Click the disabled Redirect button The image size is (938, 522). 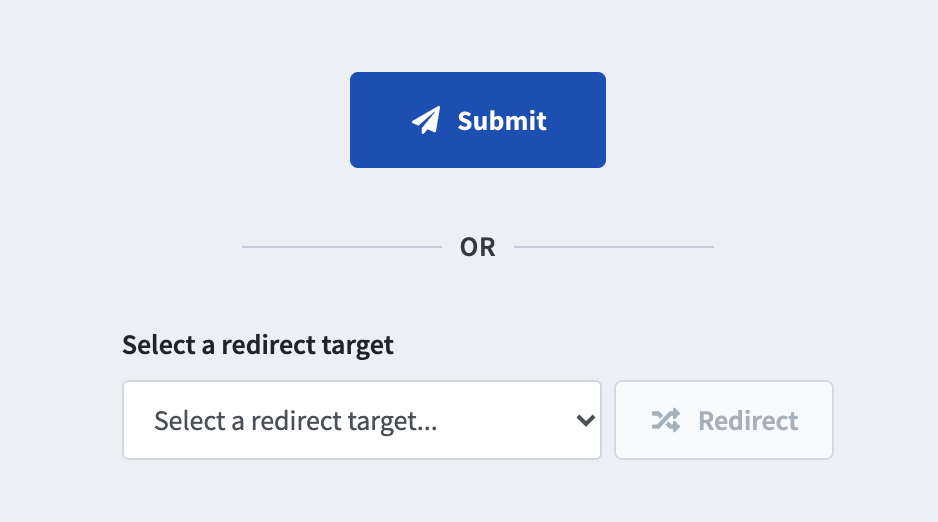click(x=724, y=420)
